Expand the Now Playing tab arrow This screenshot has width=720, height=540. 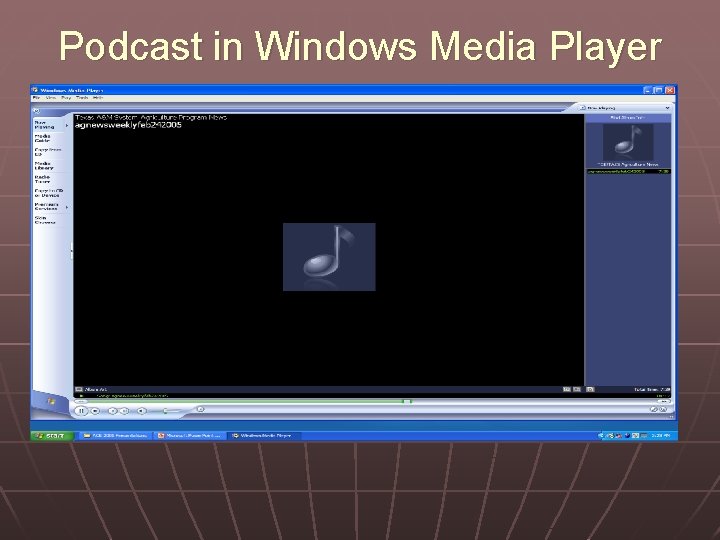[67, 125]
